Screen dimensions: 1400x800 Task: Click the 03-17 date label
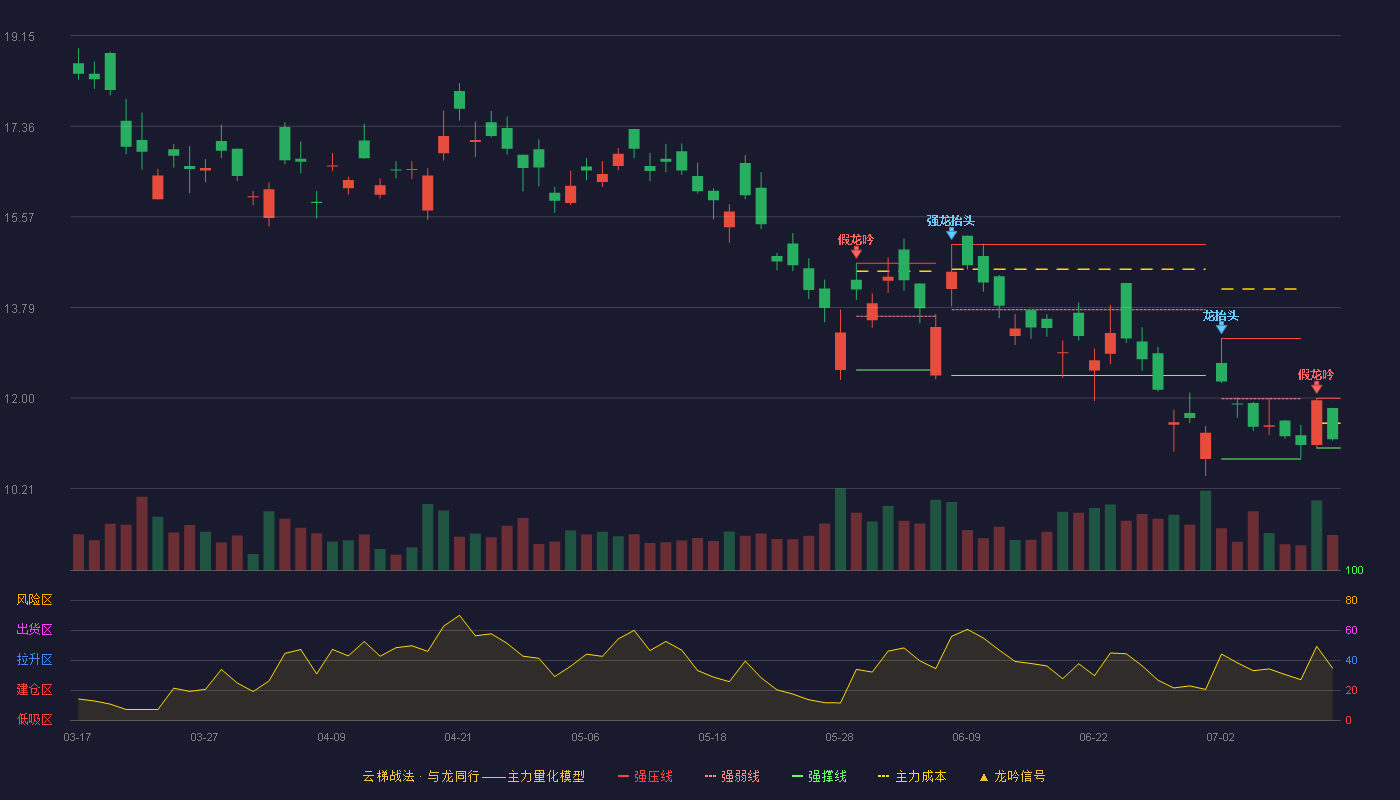pyautogui.click(x=77, y=737)
